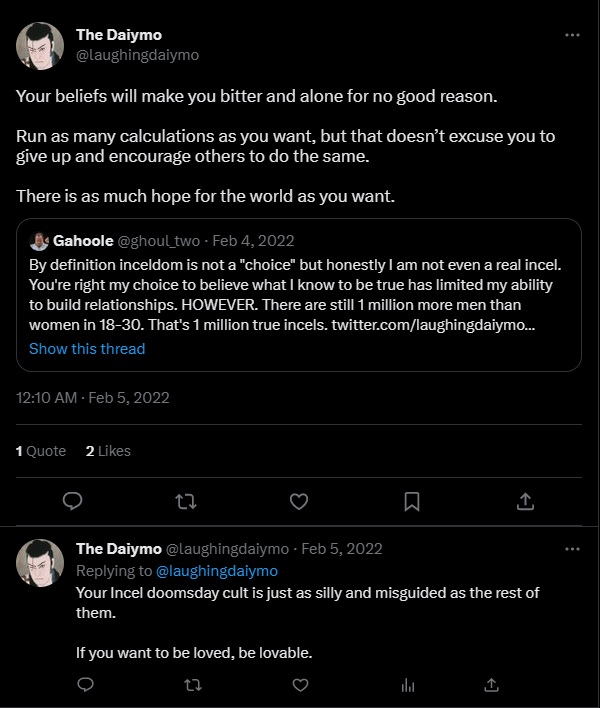View analytics of the reply tweet

click(407, 684)
